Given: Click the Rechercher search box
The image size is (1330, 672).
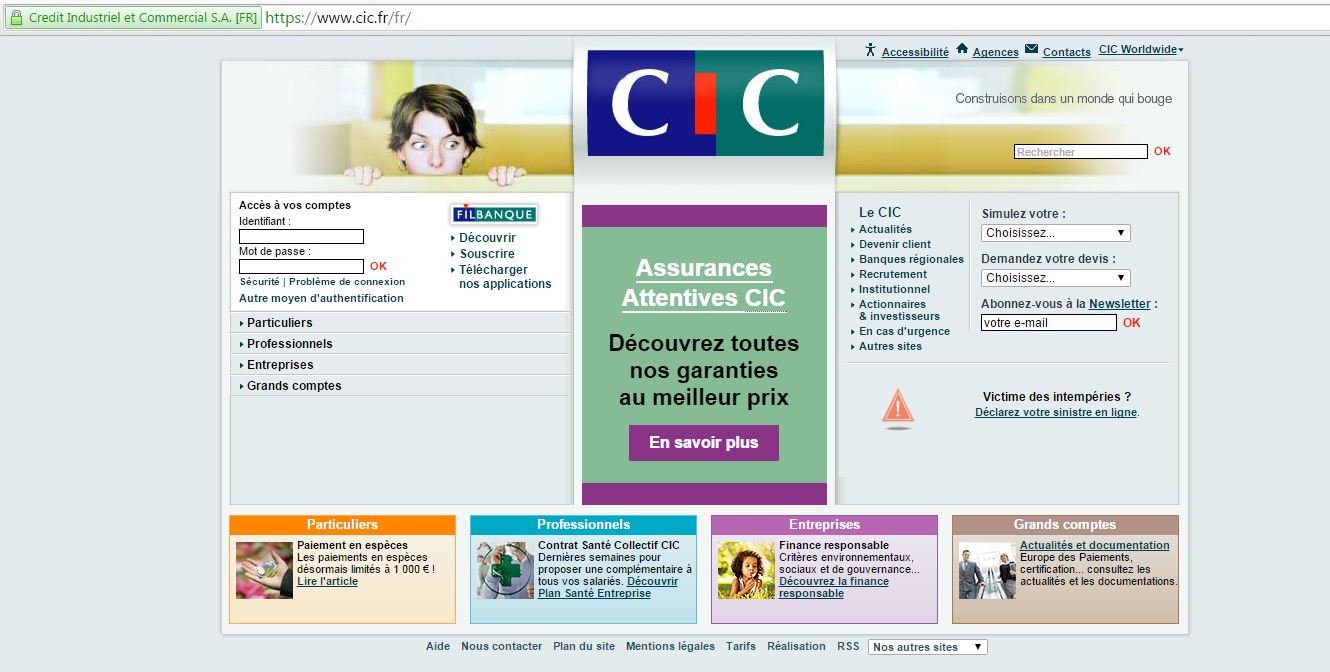Looking at the screenshot, I should 1081,152.
